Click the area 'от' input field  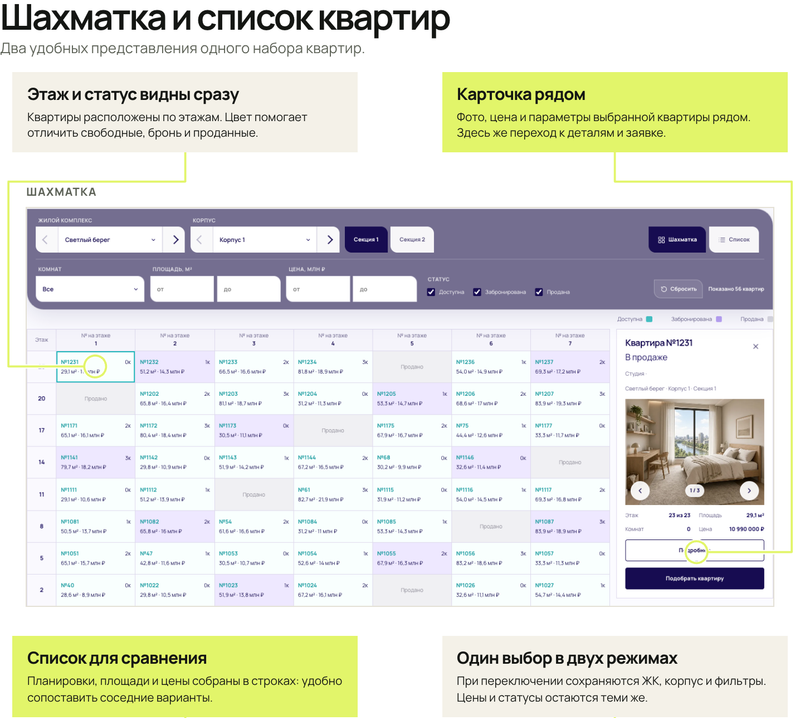coord(182,289)
